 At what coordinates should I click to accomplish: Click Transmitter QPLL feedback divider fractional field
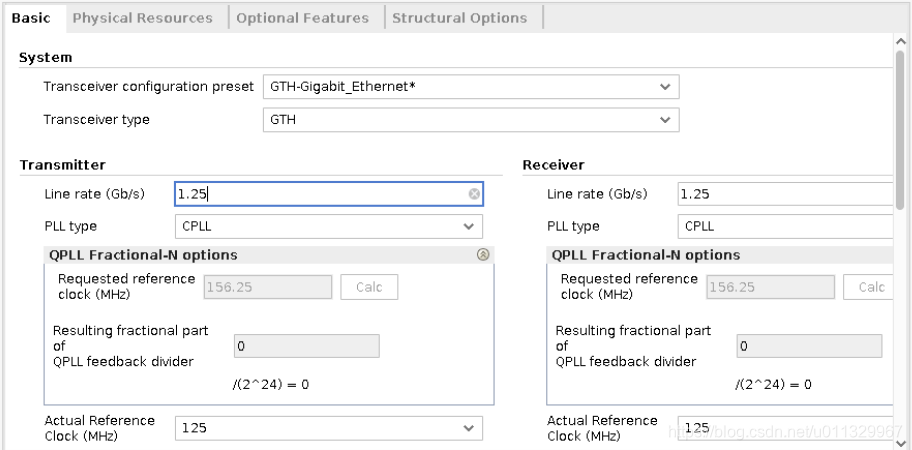point(306,346)
